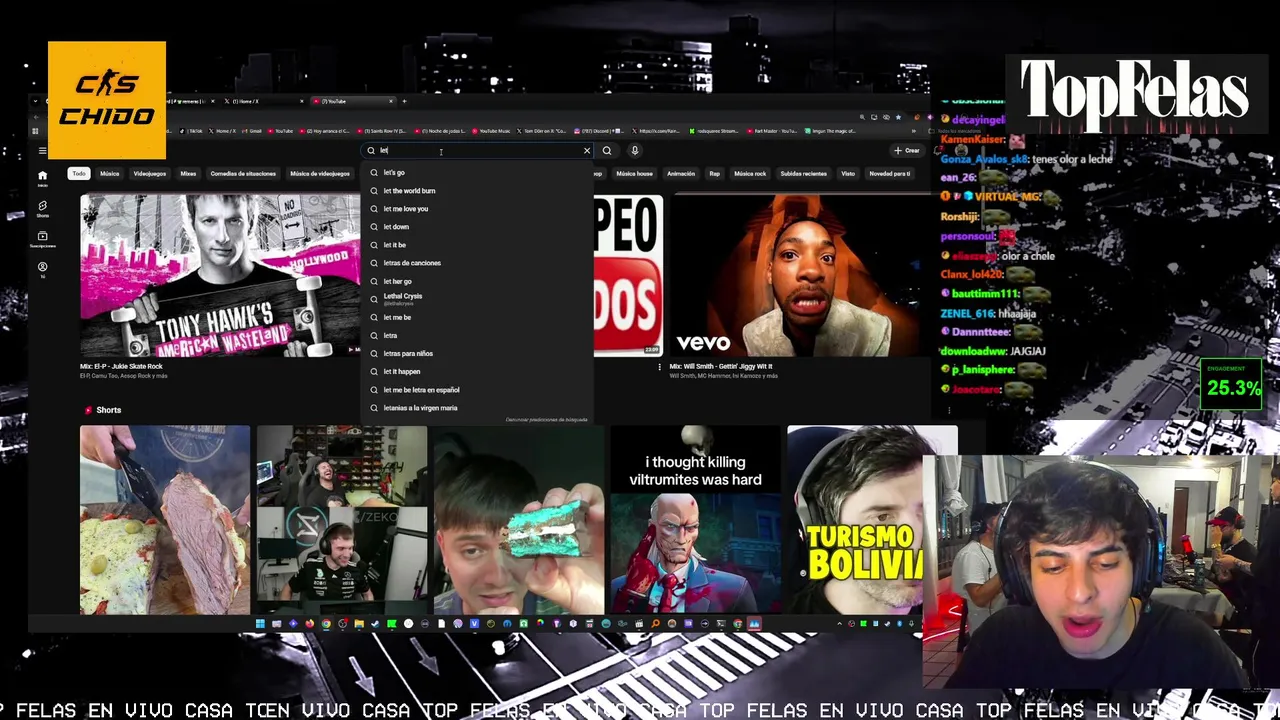
Task: Switch to the YouTube browser tab
Action: 353,101
